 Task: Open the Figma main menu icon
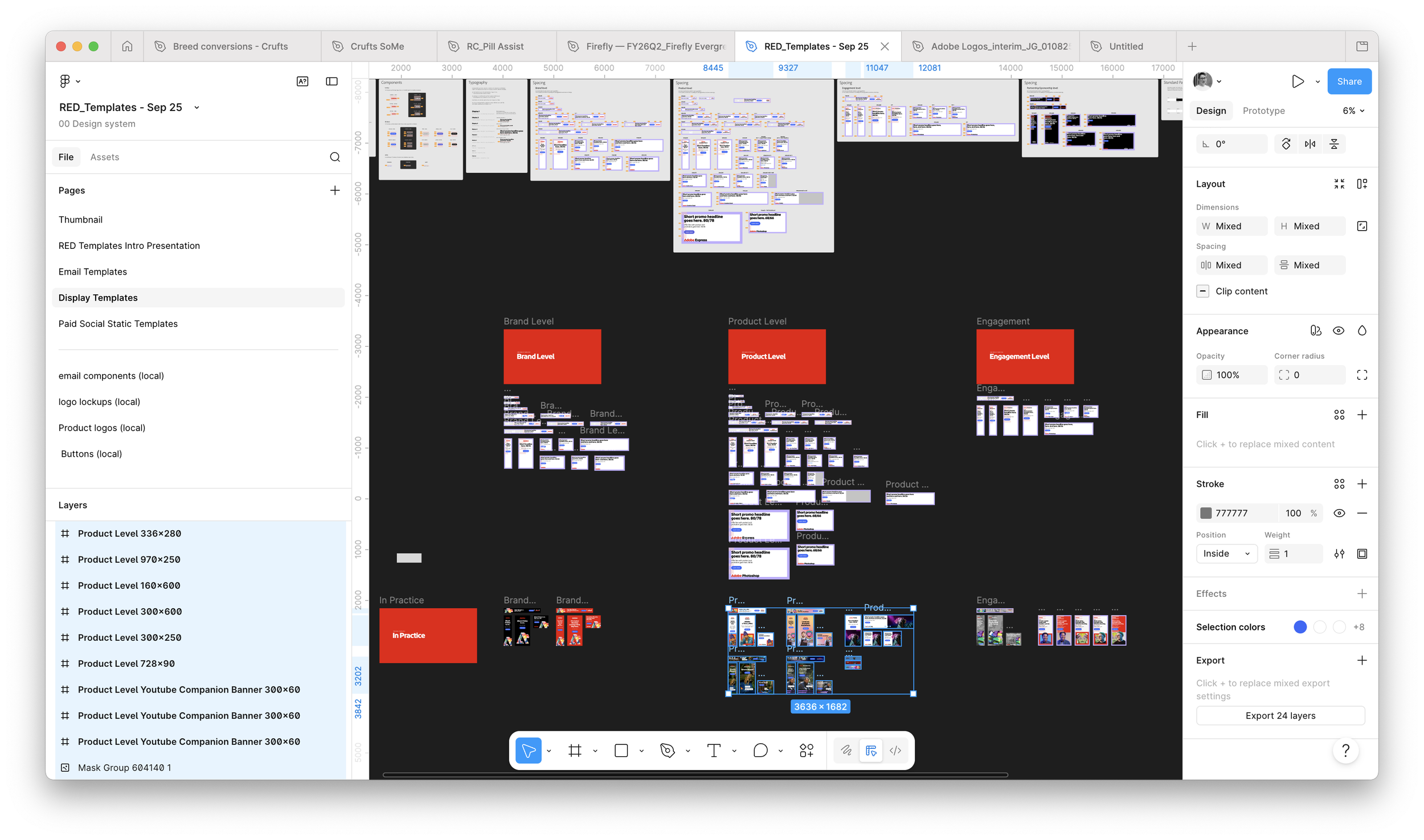point(65,81)
